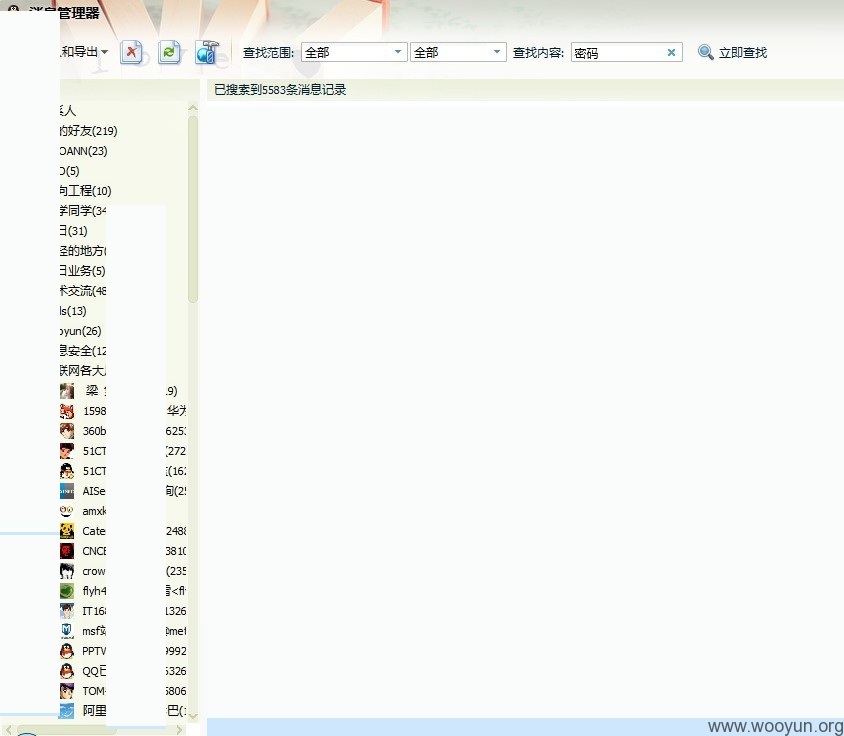
Task: Click the green avatar beside flyh4
Action: pyautogui.click(x=67, y=591)
